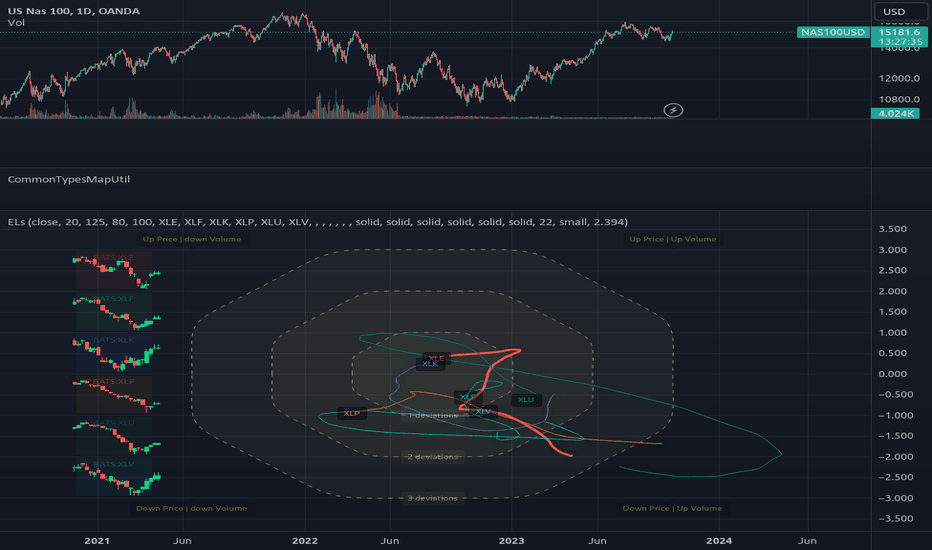The height and width of the screenshot is (550, 932).
Task: Click the Up Price Up Volume label
Action: 673,239
